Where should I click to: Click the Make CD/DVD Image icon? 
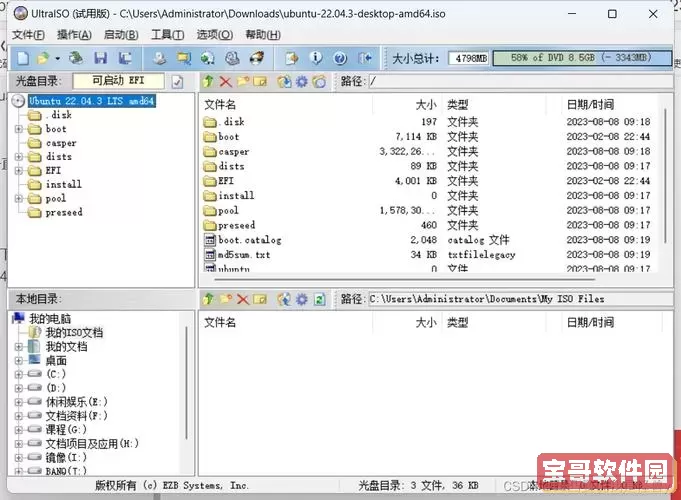(159, 58)
